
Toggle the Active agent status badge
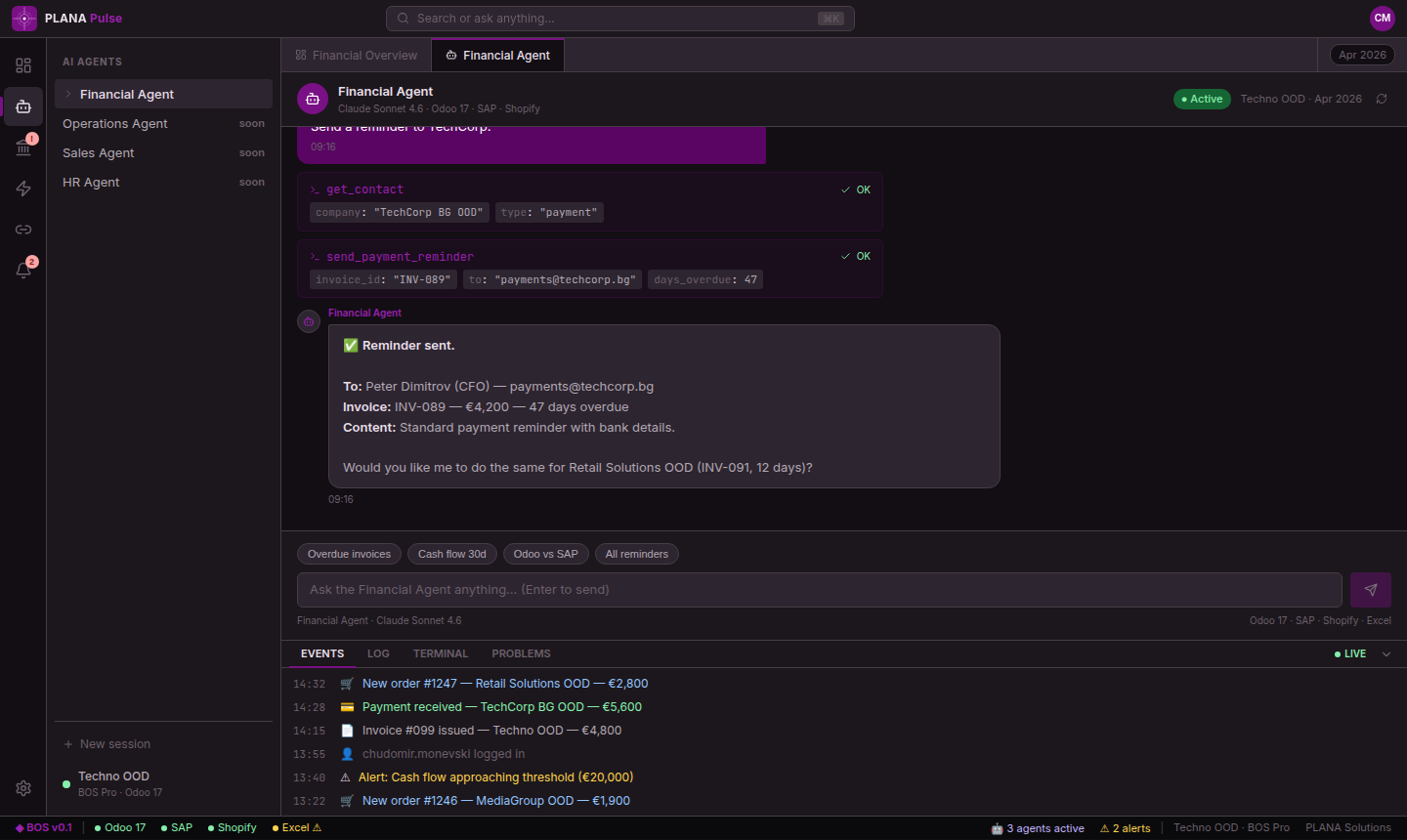click(x=1202, y=99)
